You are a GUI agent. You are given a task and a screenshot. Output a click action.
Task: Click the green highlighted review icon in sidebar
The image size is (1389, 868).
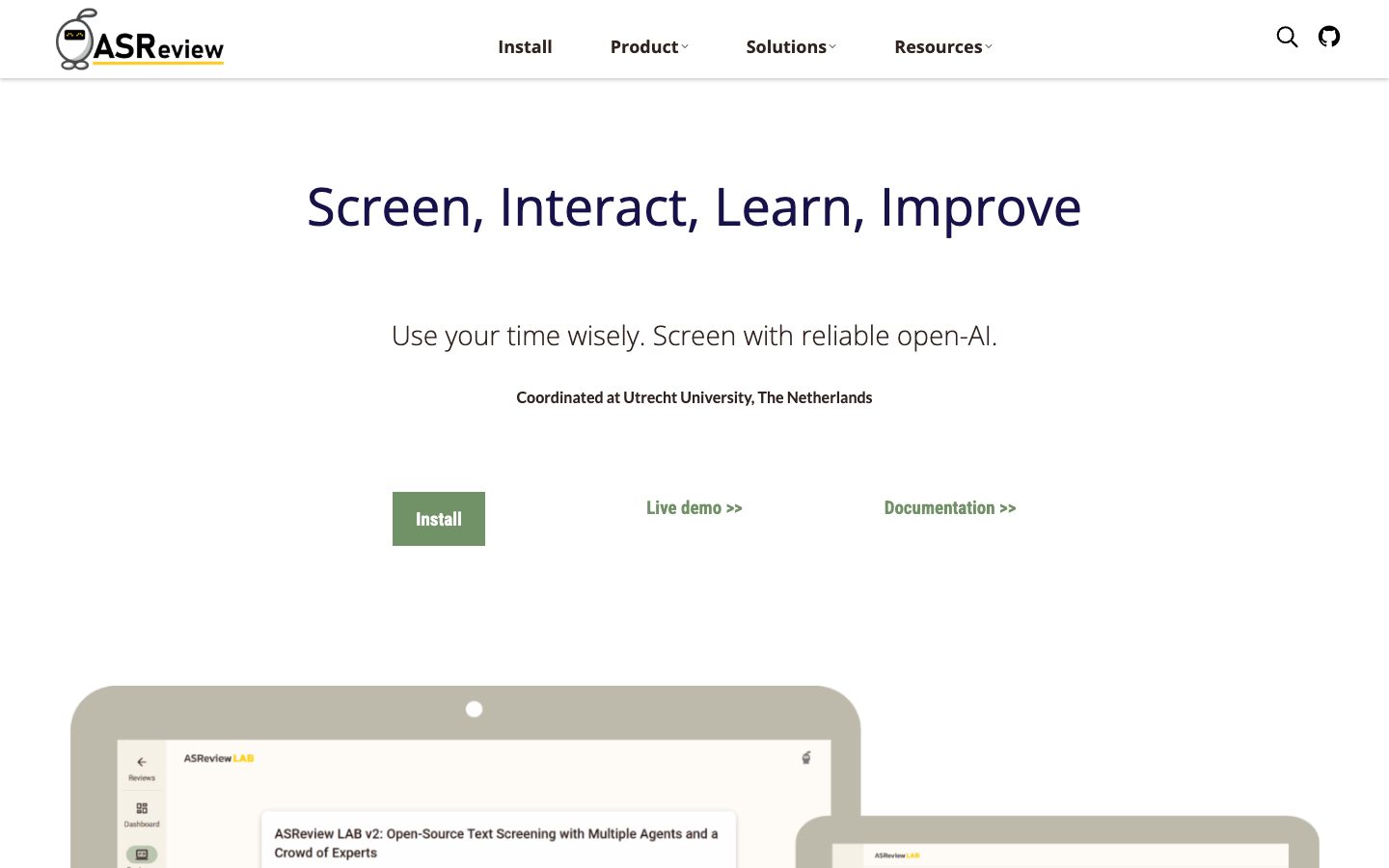click(142, 854)
